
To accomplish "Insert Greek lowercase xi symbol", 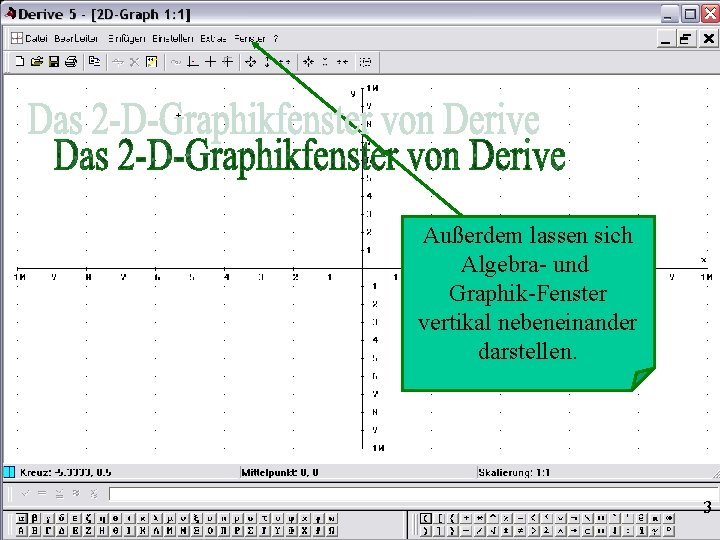I will [x=197, y=518].
